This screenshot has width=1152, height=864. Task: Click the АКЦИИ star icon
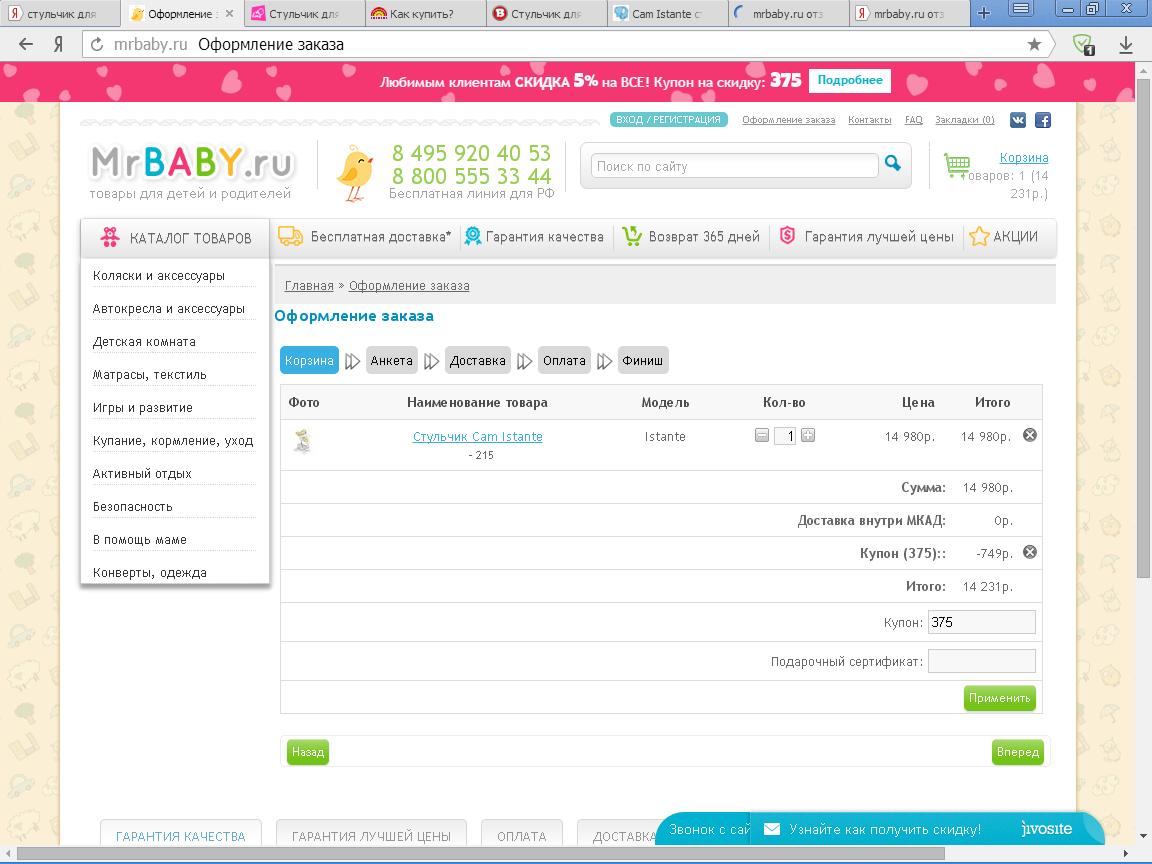point(979,237)
